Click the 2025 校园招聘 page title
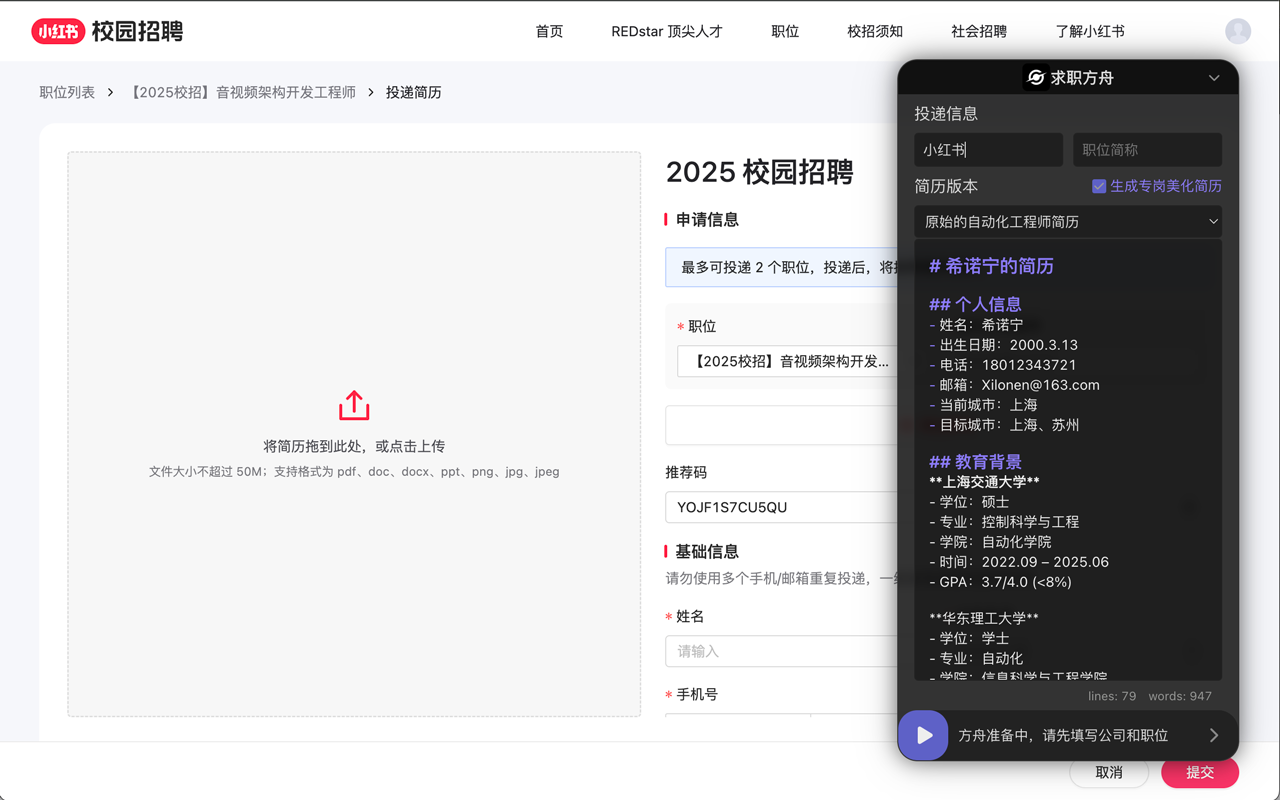Image resolution: width=1280 pixels, height=800 pixels. (760, 172)
